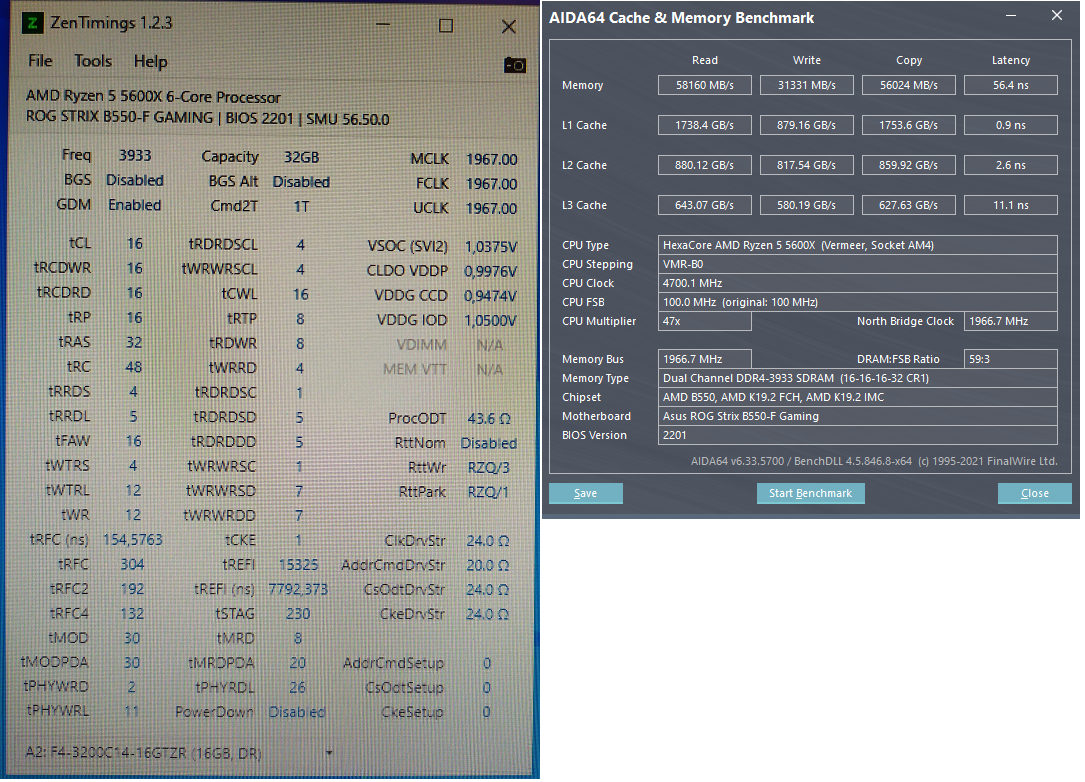Click the tRC value 48
This screenshot has width=1085, height=782.
134,367
